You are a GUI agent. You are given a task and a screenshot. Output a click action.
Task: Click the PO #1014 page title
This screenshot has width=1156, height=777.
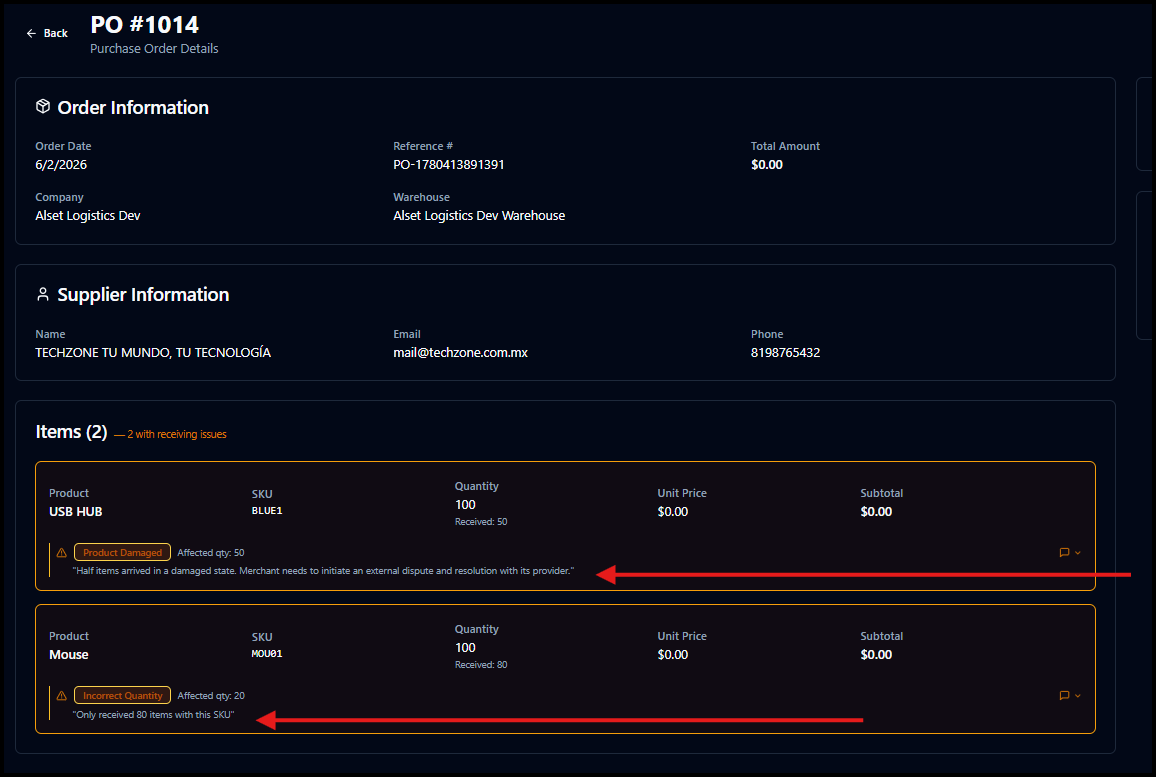[x=144, y=24]
